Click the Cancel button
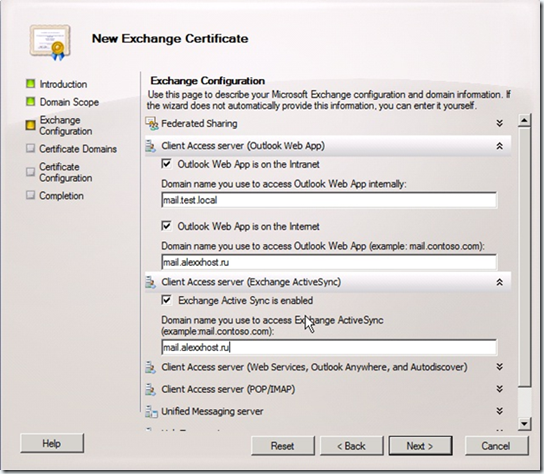Viewport: 544px width, 474px height. tap(496, 446)
